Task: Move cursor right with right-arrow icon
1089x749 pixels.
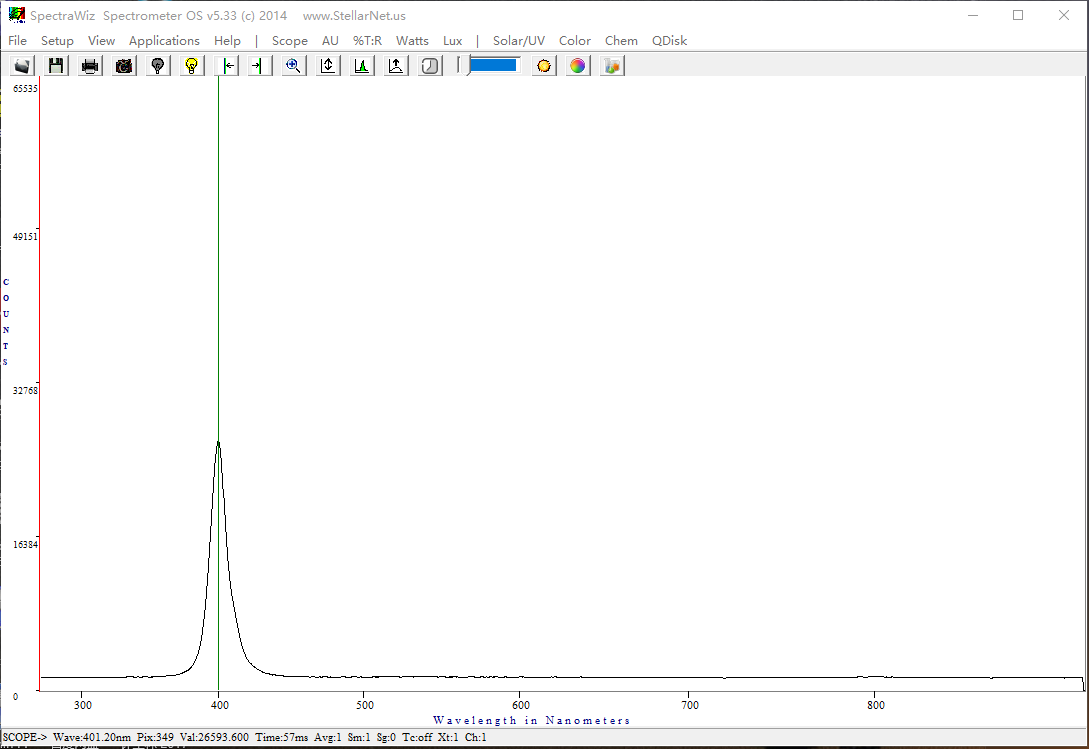Action: click(x=259, y=66)
